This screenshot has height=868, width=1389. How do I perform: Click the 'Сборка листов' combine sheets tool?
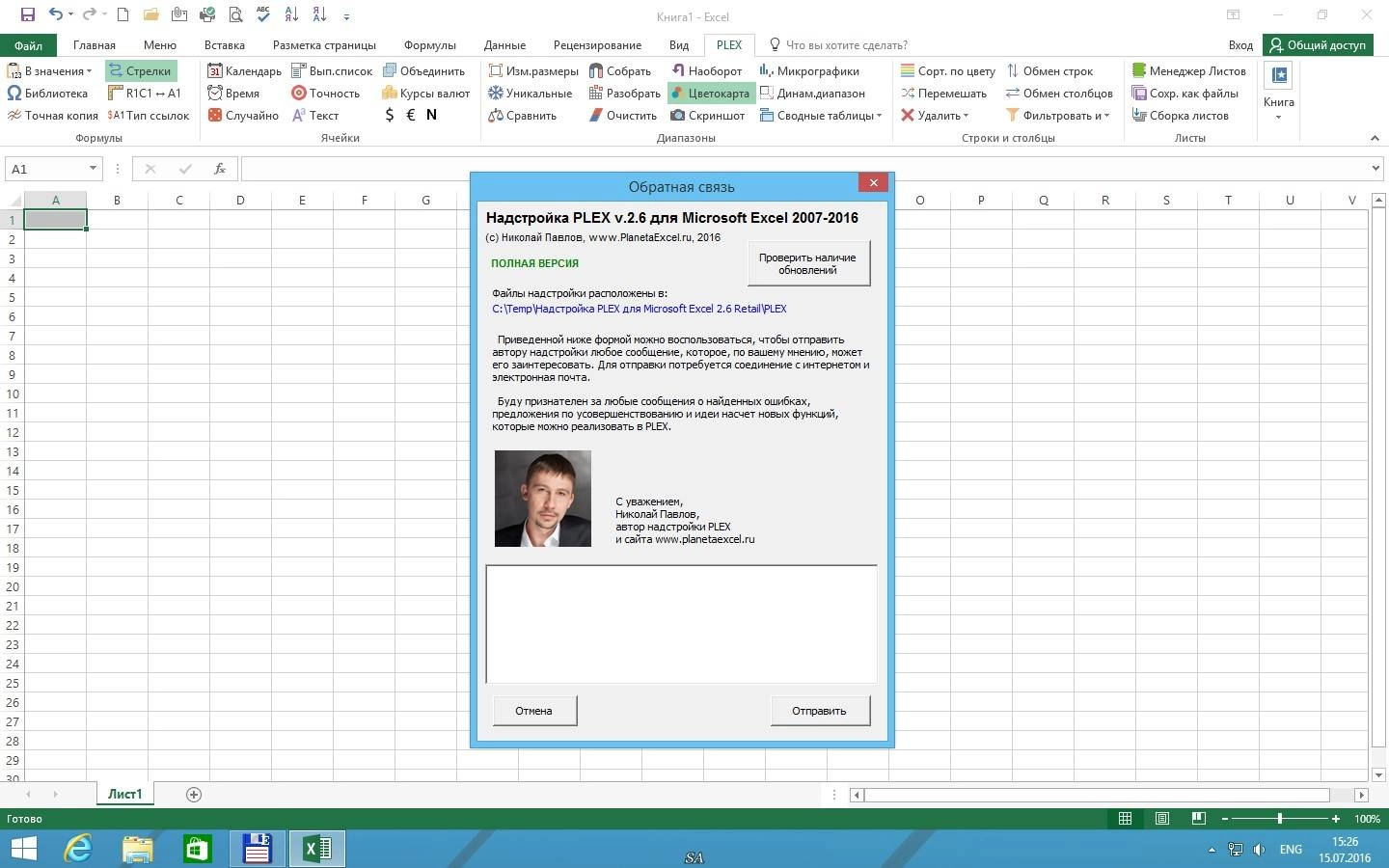tap(1180, 116)
